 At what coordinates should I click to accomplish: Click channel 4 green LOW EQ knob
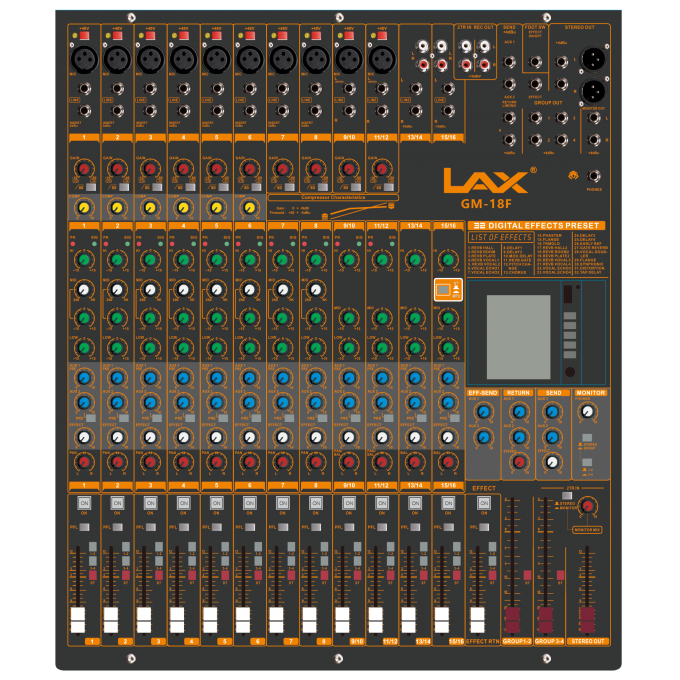(x=183, y=348)
